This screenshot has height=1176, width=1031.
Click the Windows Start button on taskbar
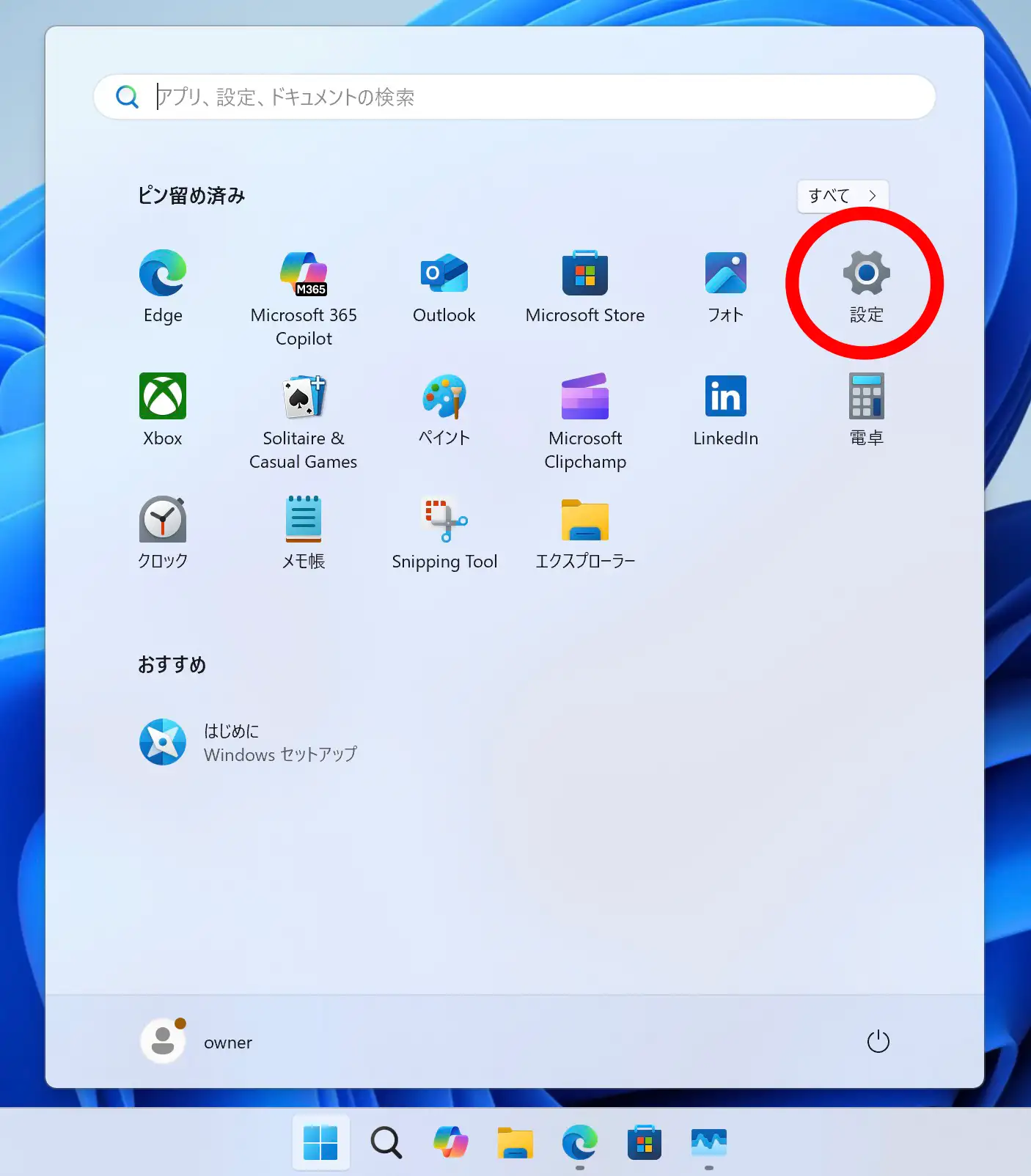click(320, 1142)
